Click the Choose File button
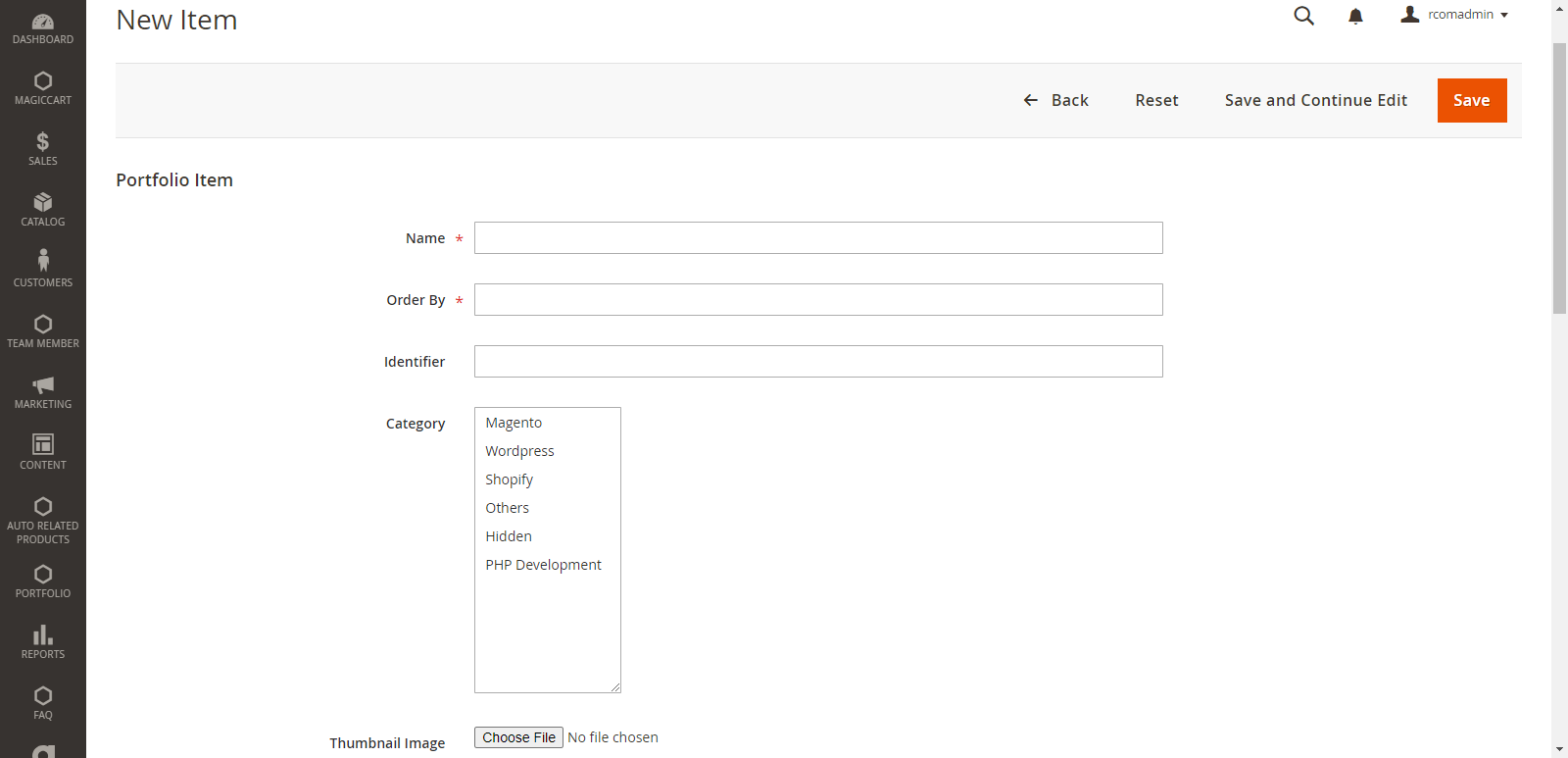This screenshot has height=758, width=1568. [518, 737]
